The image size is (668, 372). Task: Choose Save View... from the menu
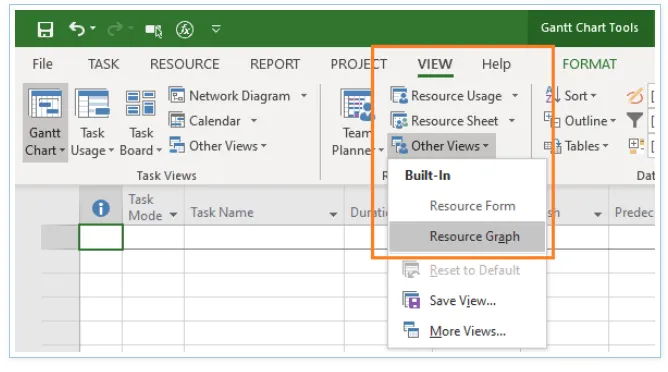(x=467, y=301)
